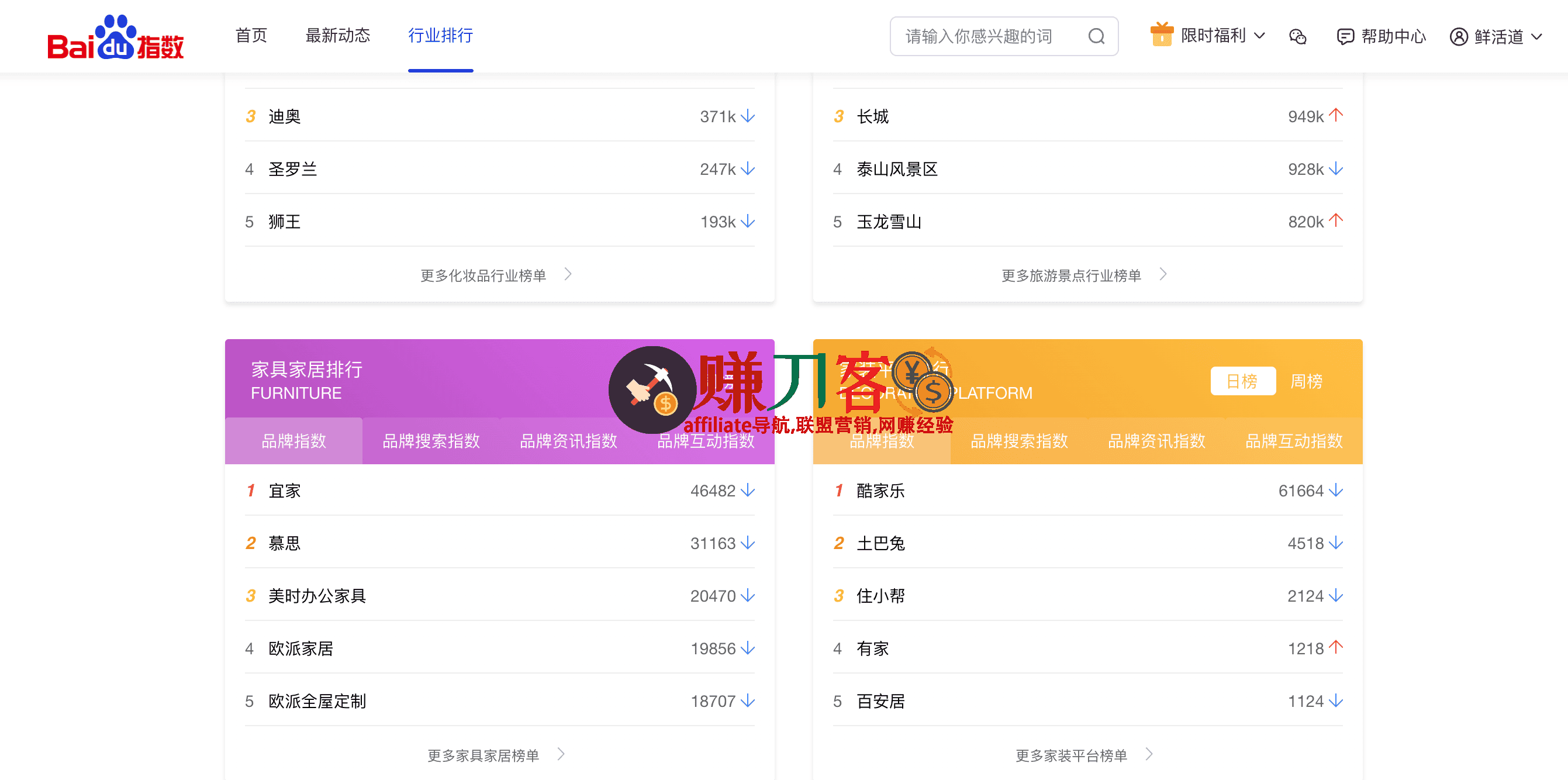1568x780 pixels.
Task: Expand the 限时福利 dropdown
Action: [x=1260, y=36]
